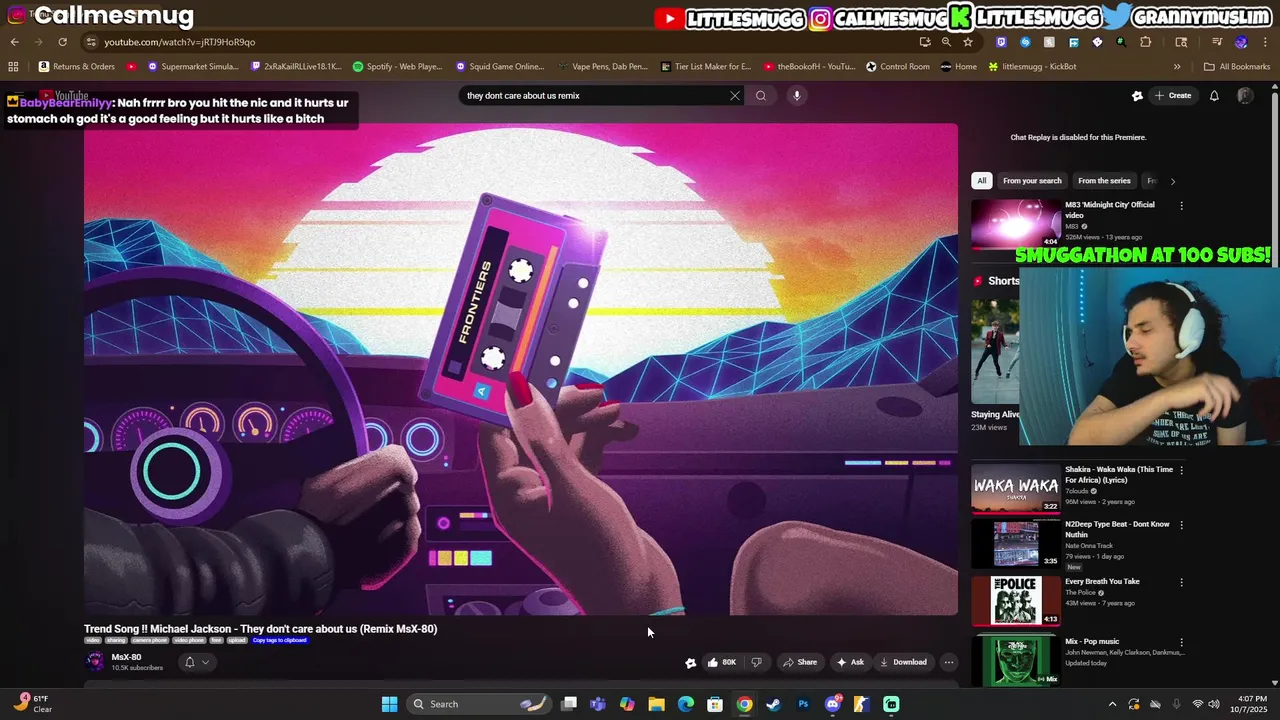Open the Chrome profile avatar
This screenshot has height=720, width=1280.
pos(1241,42)
